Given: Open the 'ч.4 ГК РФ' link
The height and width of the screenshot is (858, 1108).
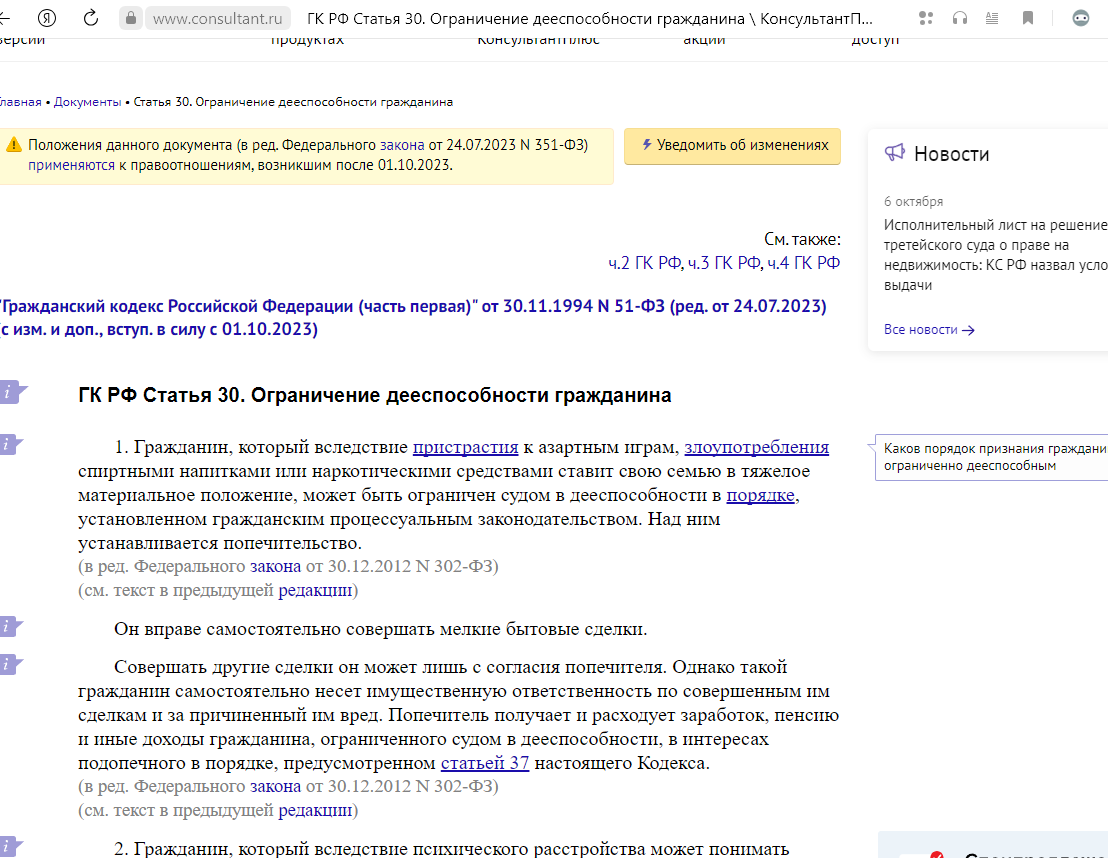Looking at the screenshot, I should coord(803,263).
